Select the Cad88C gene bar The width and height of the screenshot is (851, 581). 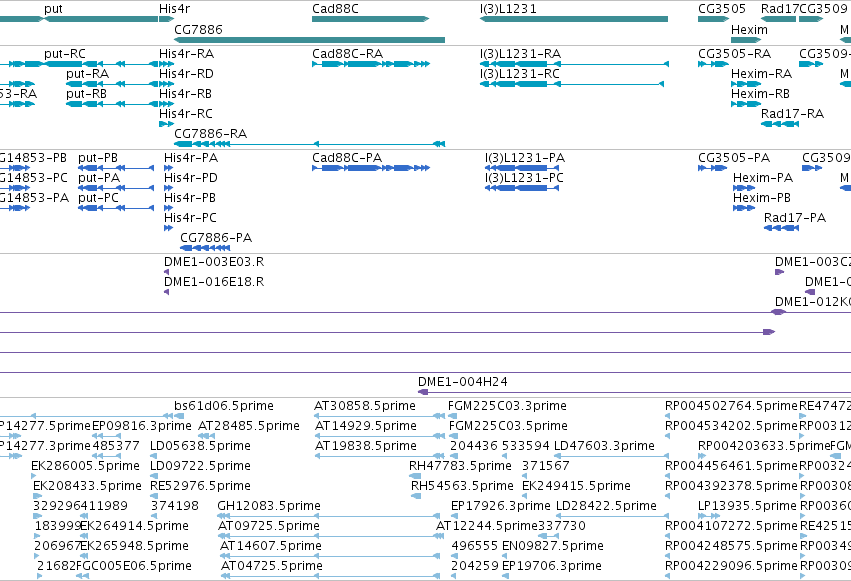(370, 19)
